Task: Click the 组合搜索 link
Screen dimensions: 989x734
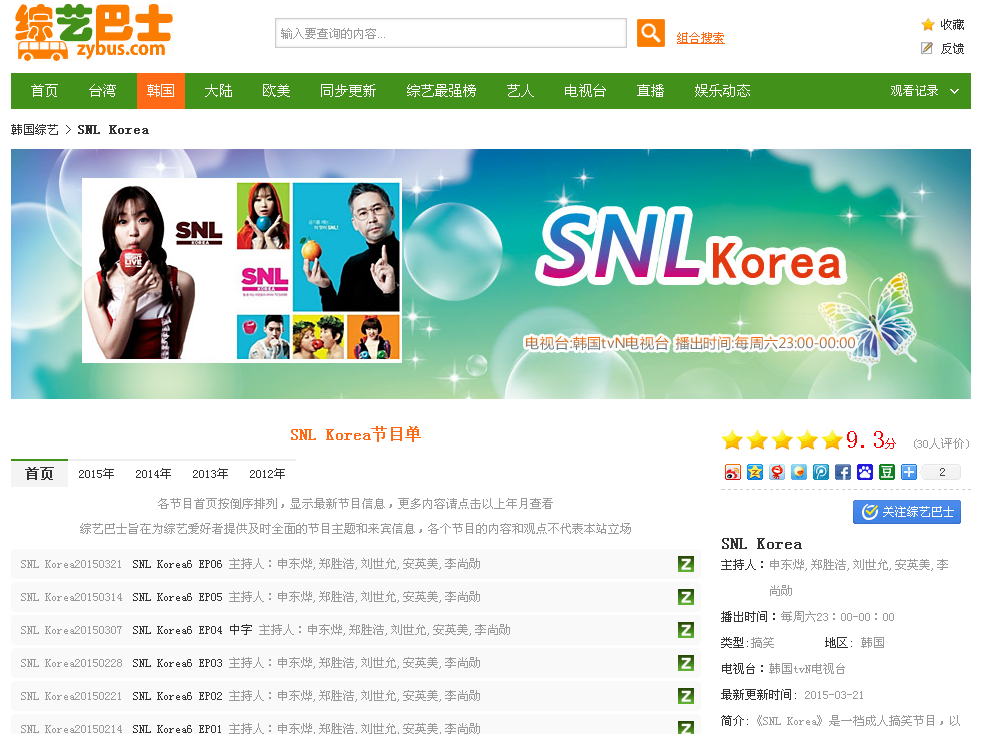Action: 700,38
